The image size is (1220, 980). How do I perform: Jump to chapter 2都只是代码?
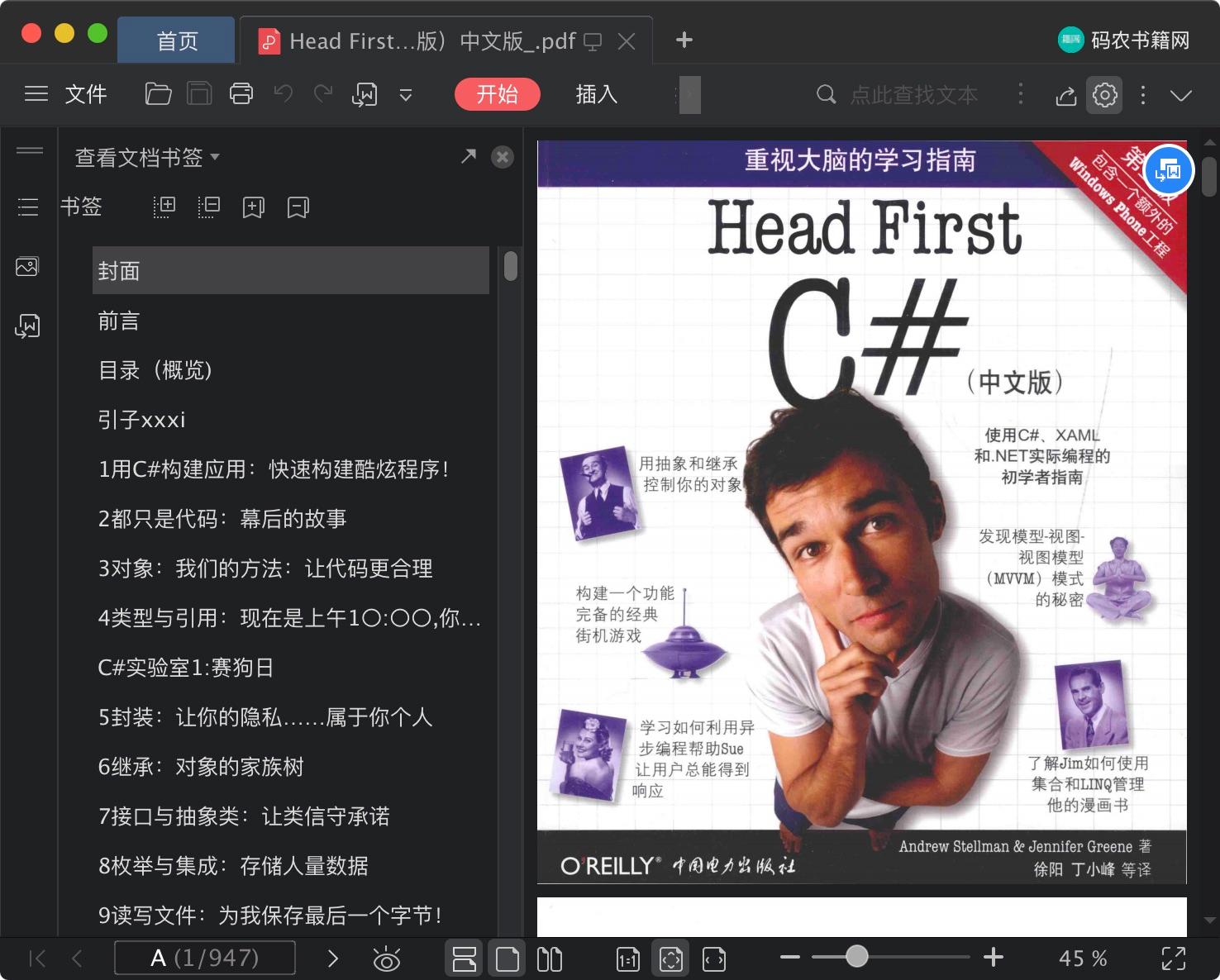(x=291, y=519)
